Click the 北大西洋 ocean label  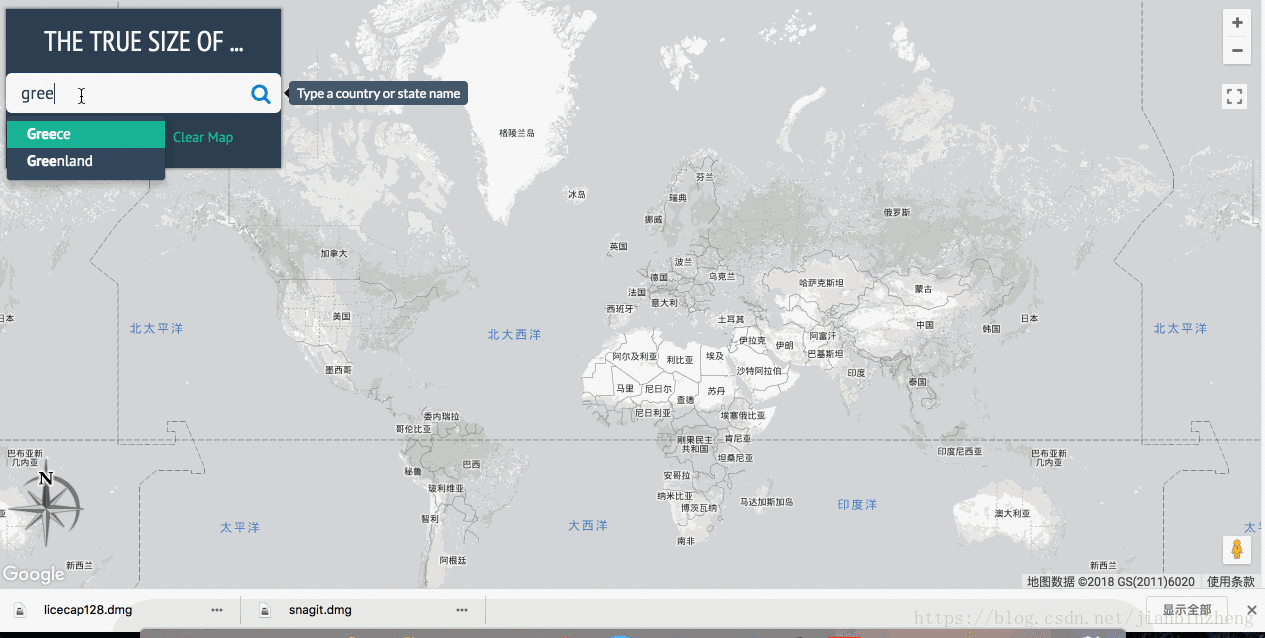coord(514,334)
